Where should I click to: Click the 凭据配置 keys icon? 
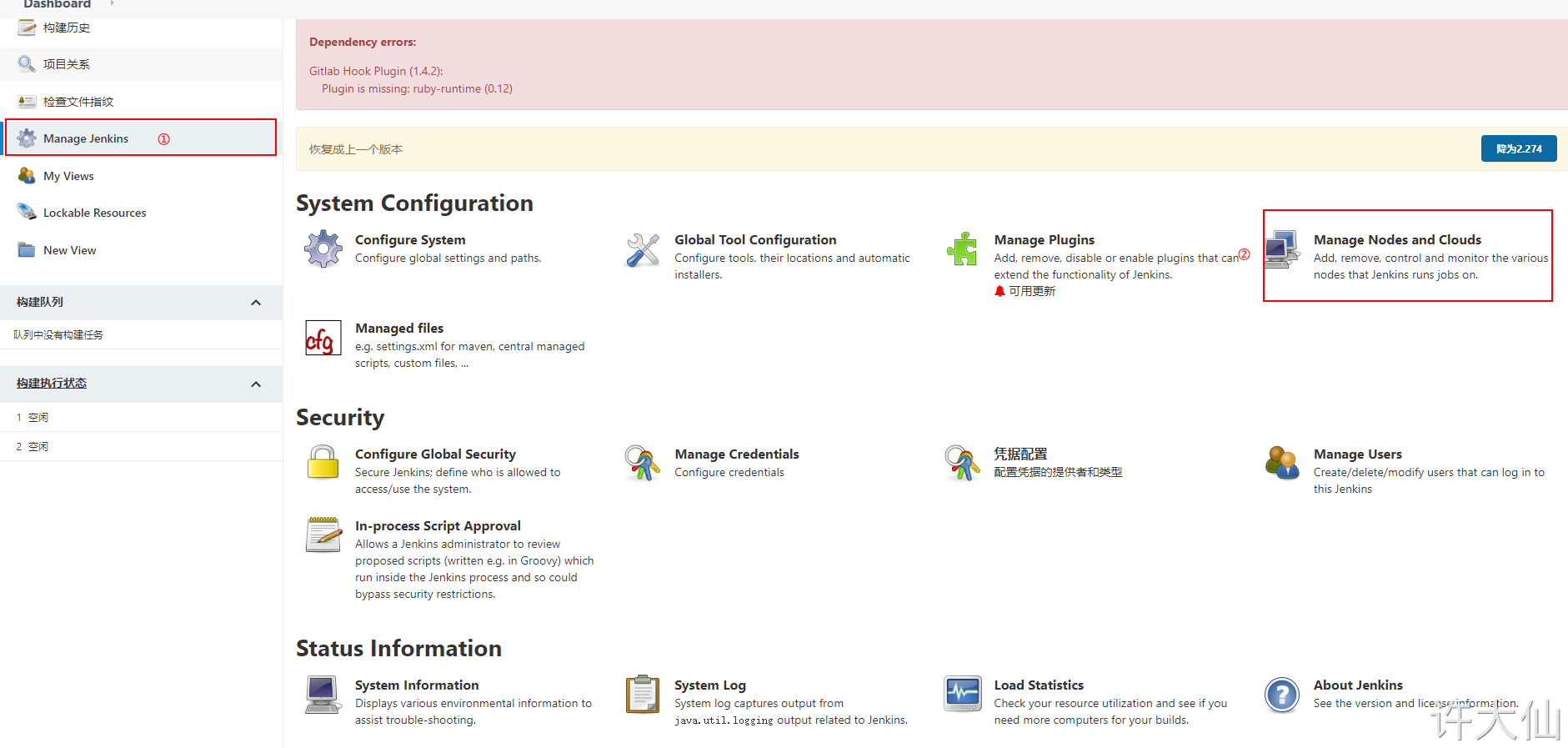click(x=962, y=464)
